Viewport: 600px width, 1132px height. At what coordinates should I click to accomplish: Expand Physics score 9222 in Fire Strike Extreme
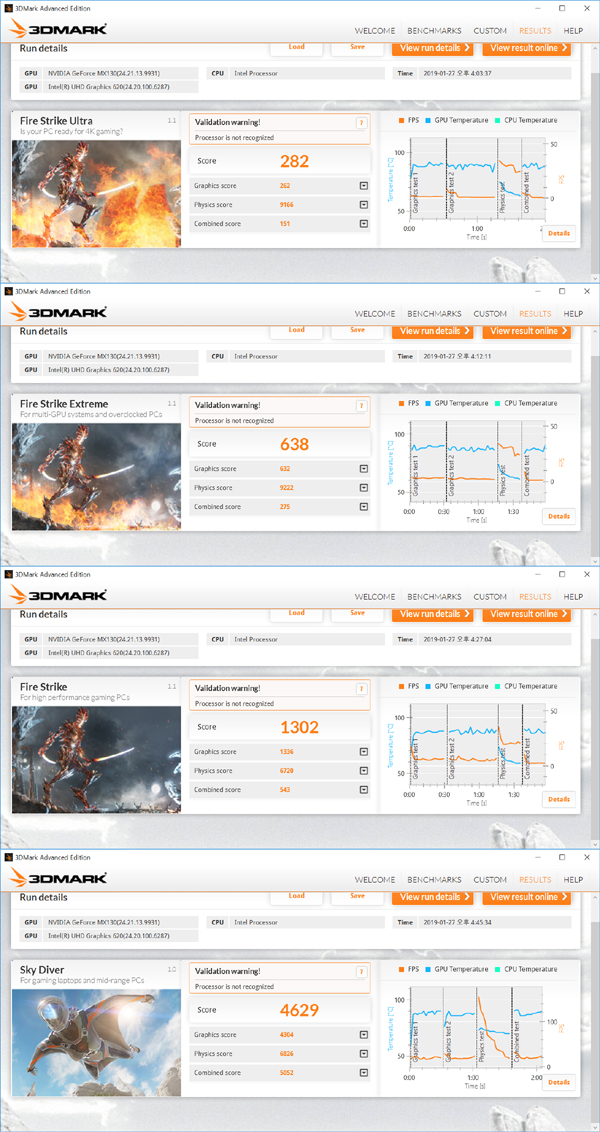tap(363, 487)
